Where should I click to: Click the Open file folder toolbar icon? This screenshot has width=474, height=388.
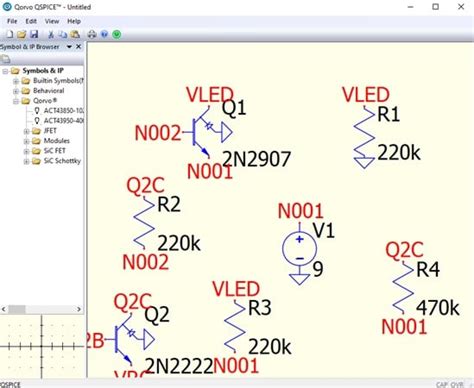[22, 34]
